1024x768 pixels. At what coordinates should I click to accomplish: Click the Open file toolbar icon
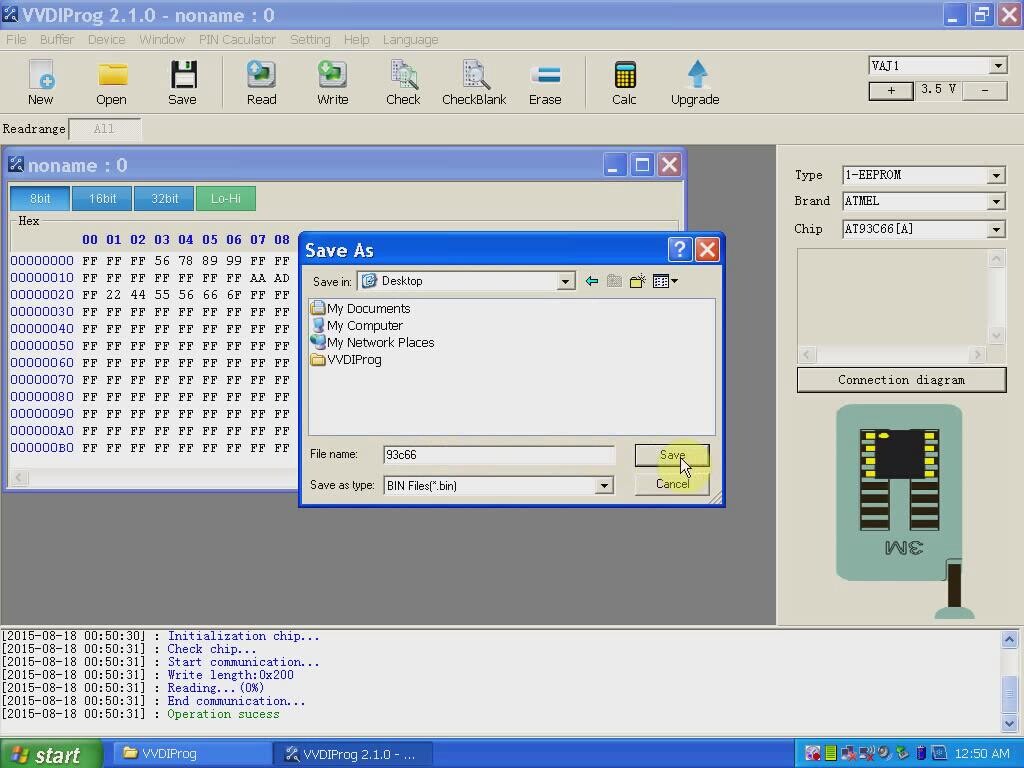point(111,80)
